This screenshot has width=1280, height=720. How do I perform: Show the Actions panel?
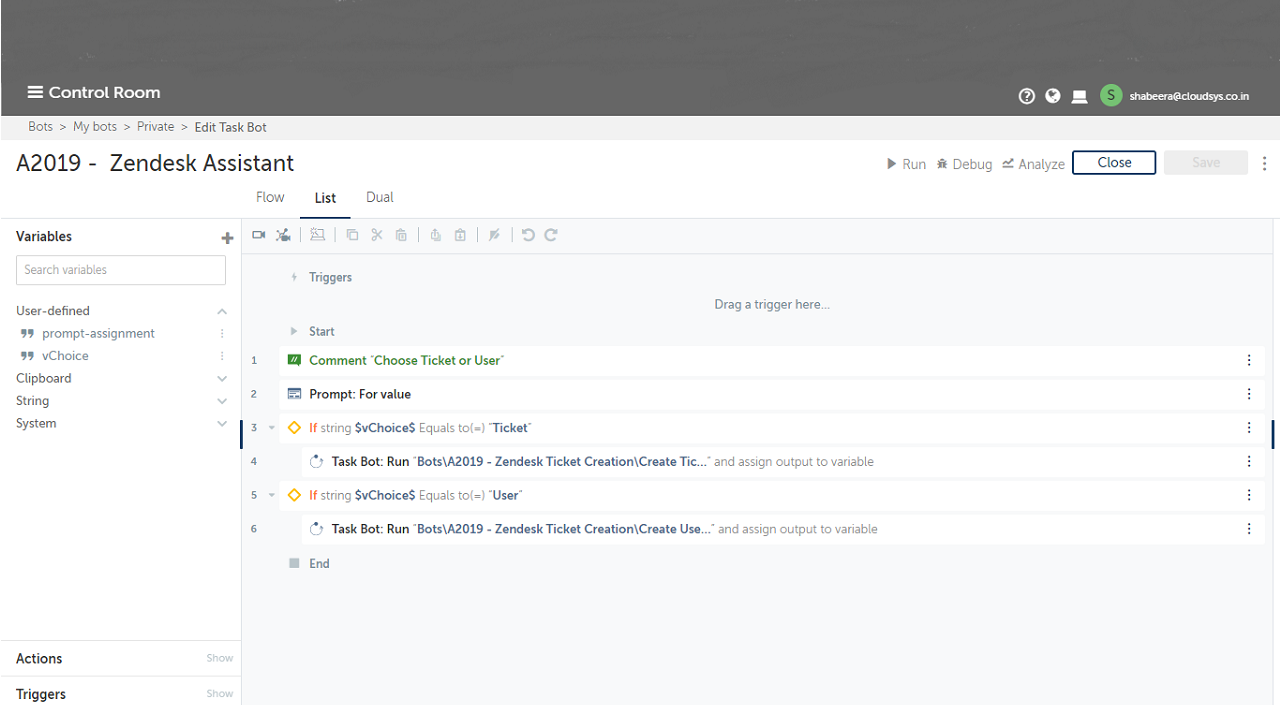[x=220, y=658]
